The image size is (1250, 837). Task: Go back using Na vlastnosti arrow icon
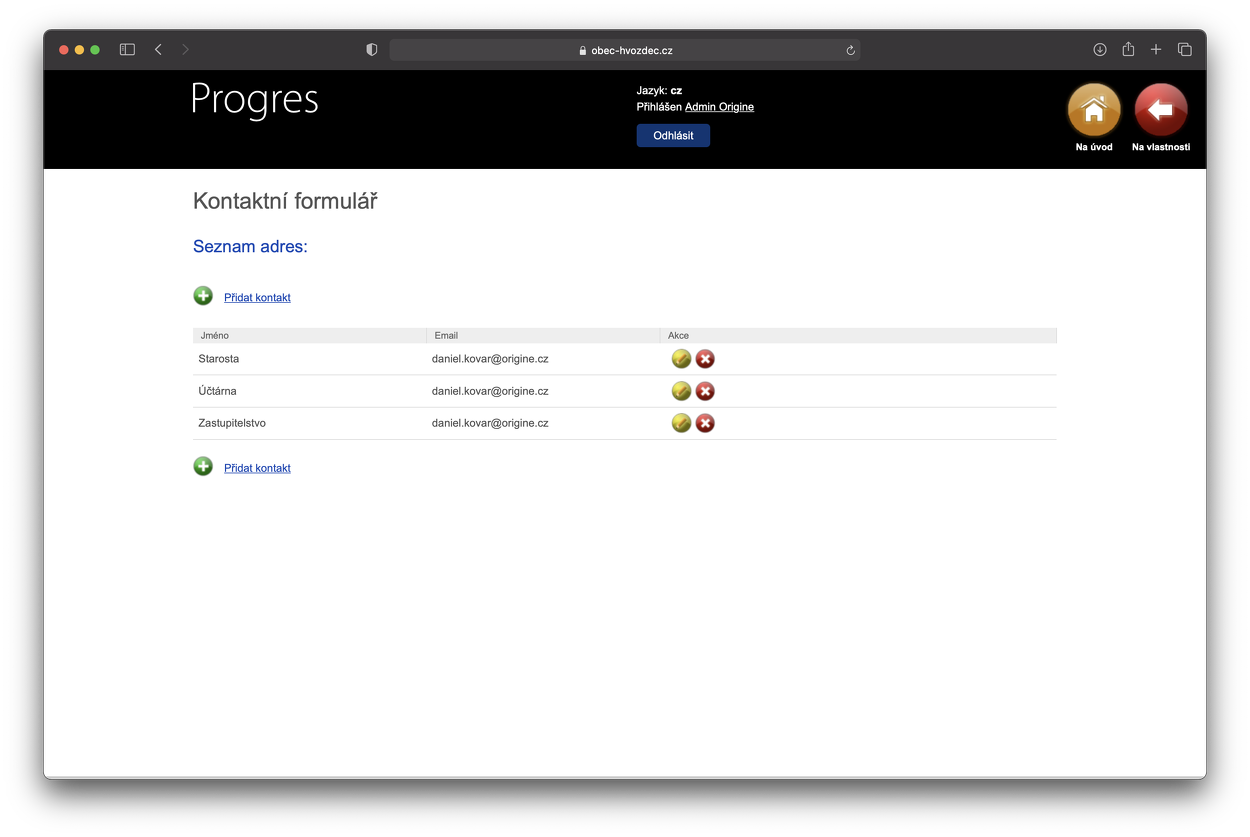(1161, 109)
